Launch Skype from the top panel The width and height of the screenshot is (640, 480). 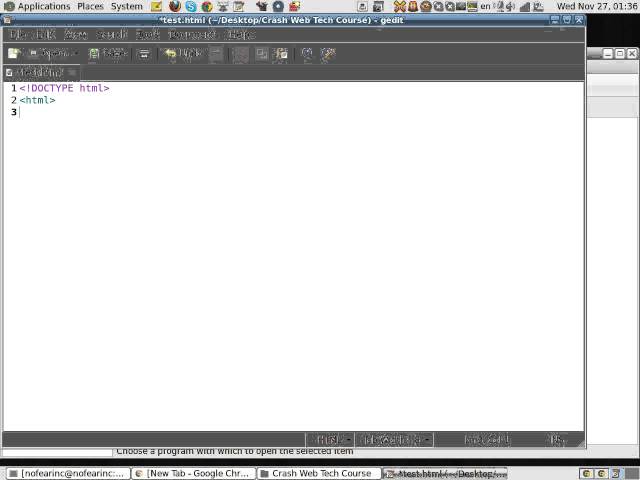191,6
